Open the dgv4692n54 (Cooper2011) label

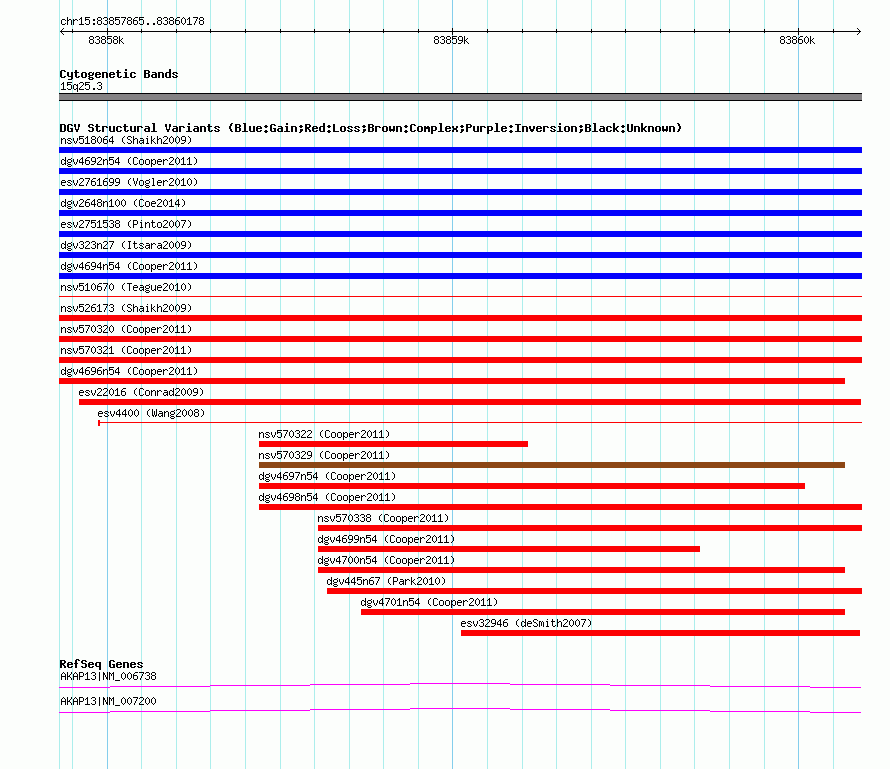pyautogui.click(x=129, y=161)
